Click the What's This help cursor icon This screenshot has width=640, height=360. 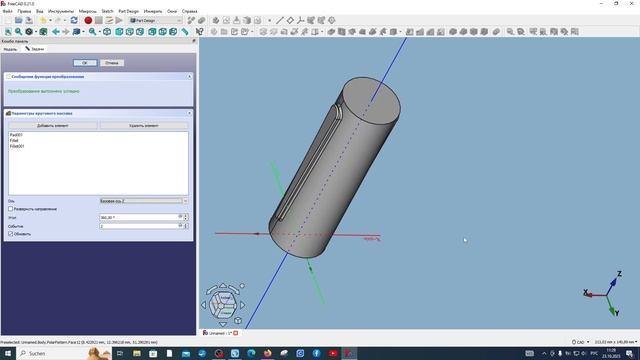pos(200,32)
